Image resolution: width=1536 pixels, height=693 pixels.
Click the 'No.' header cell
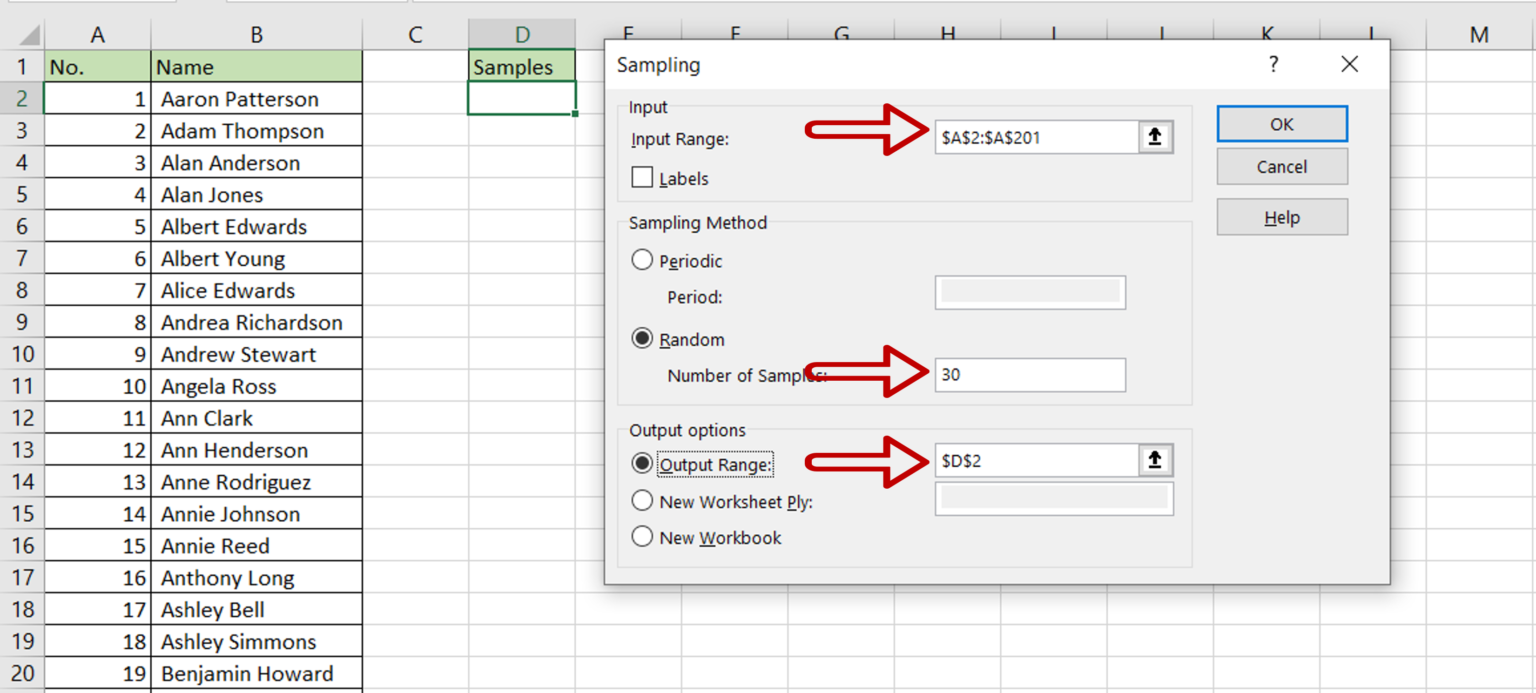[x=97, y=67]
